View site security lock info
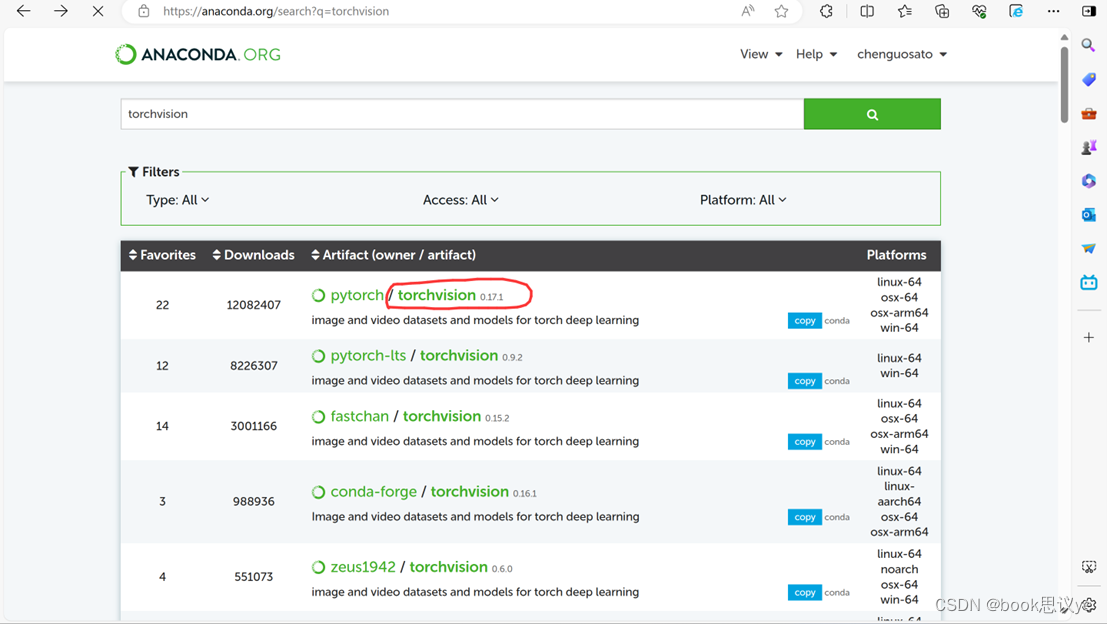Viewport: 1107px width, 624px height. click(x=144, y=11)
